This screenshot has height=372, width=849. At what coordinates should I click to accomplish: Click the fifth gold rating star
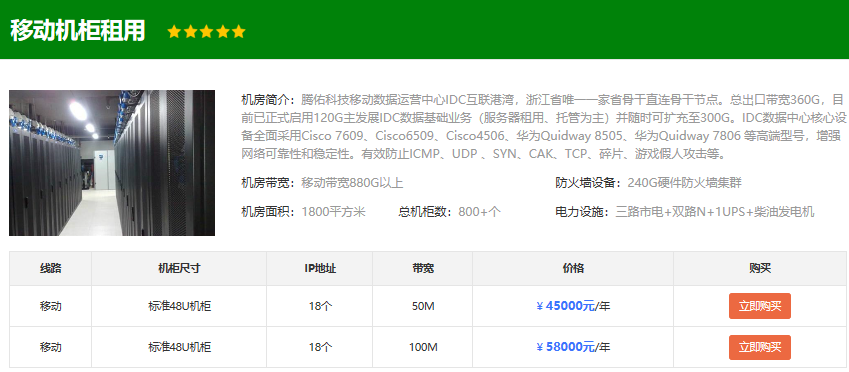click(239, 32)
